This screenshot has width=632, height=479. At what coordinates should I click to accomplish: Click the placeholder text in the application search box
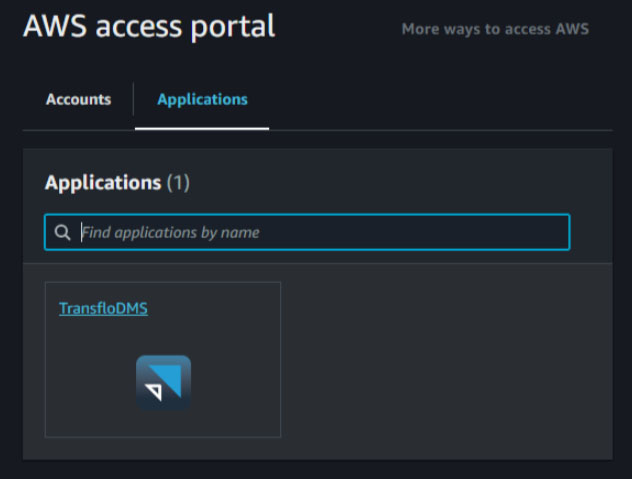170,233
